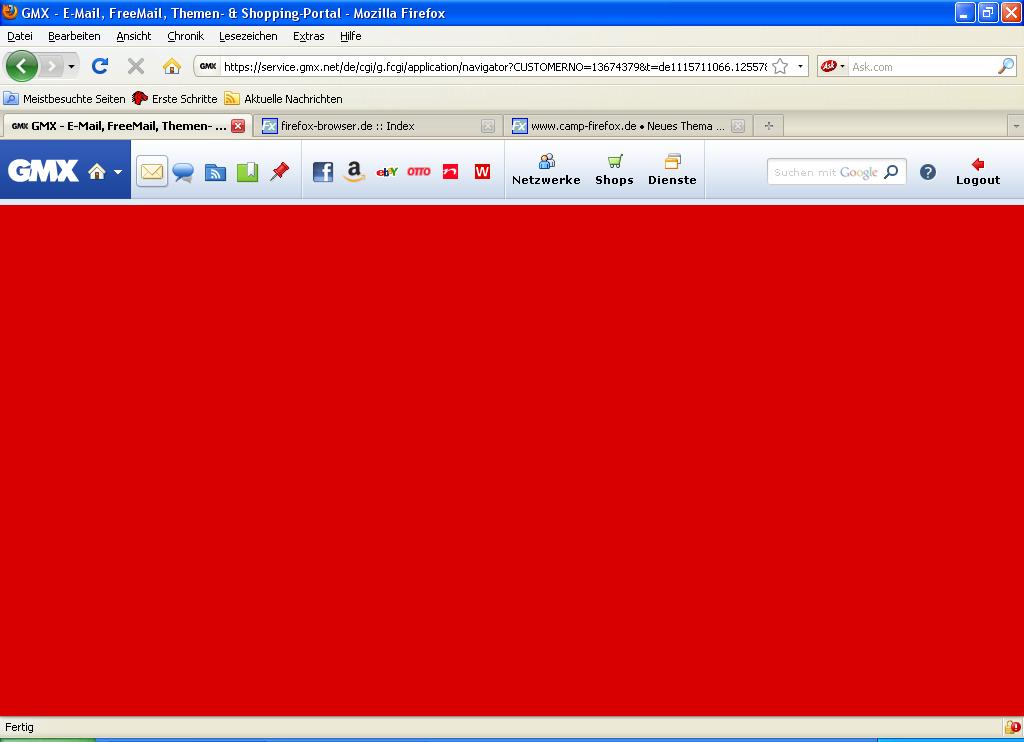This screenshot has height=742, width=1024.
Task: Expand the GMX home dropdown arrow
Action: (x=118, y=172)
